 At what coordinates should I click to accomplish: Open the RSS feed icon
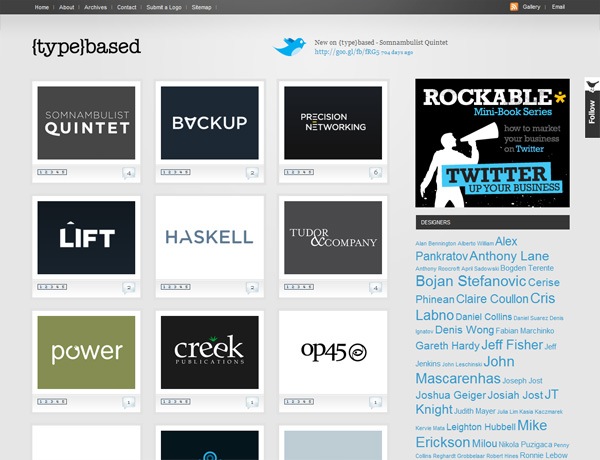pyautogui.click(x=514, y=7)
